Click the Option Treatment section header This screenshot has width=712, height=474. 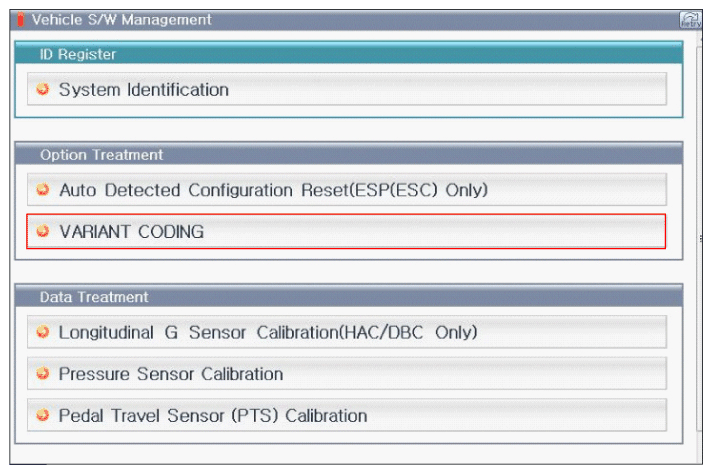(348, 155)
